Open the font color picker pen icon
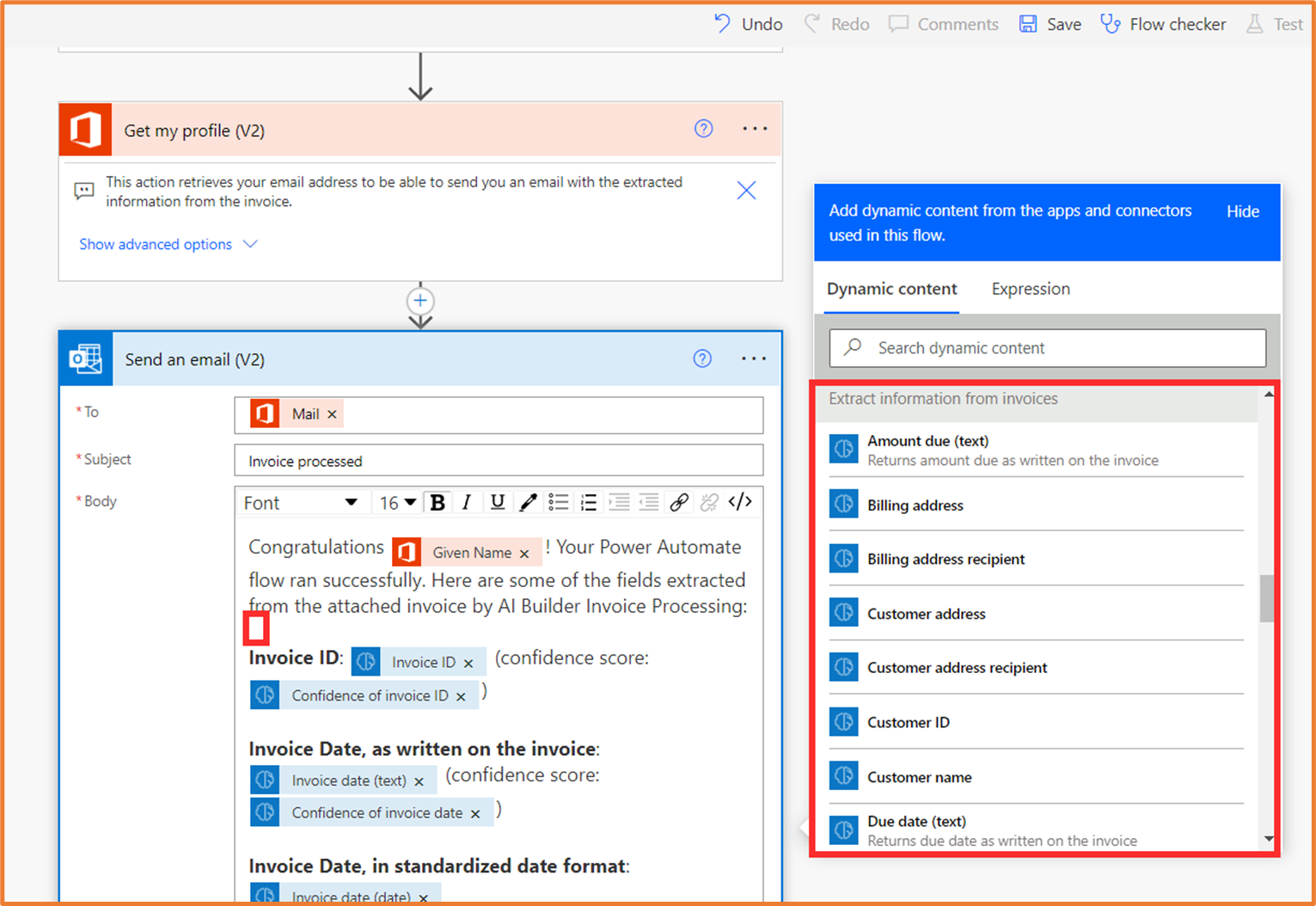 (528, 502)
